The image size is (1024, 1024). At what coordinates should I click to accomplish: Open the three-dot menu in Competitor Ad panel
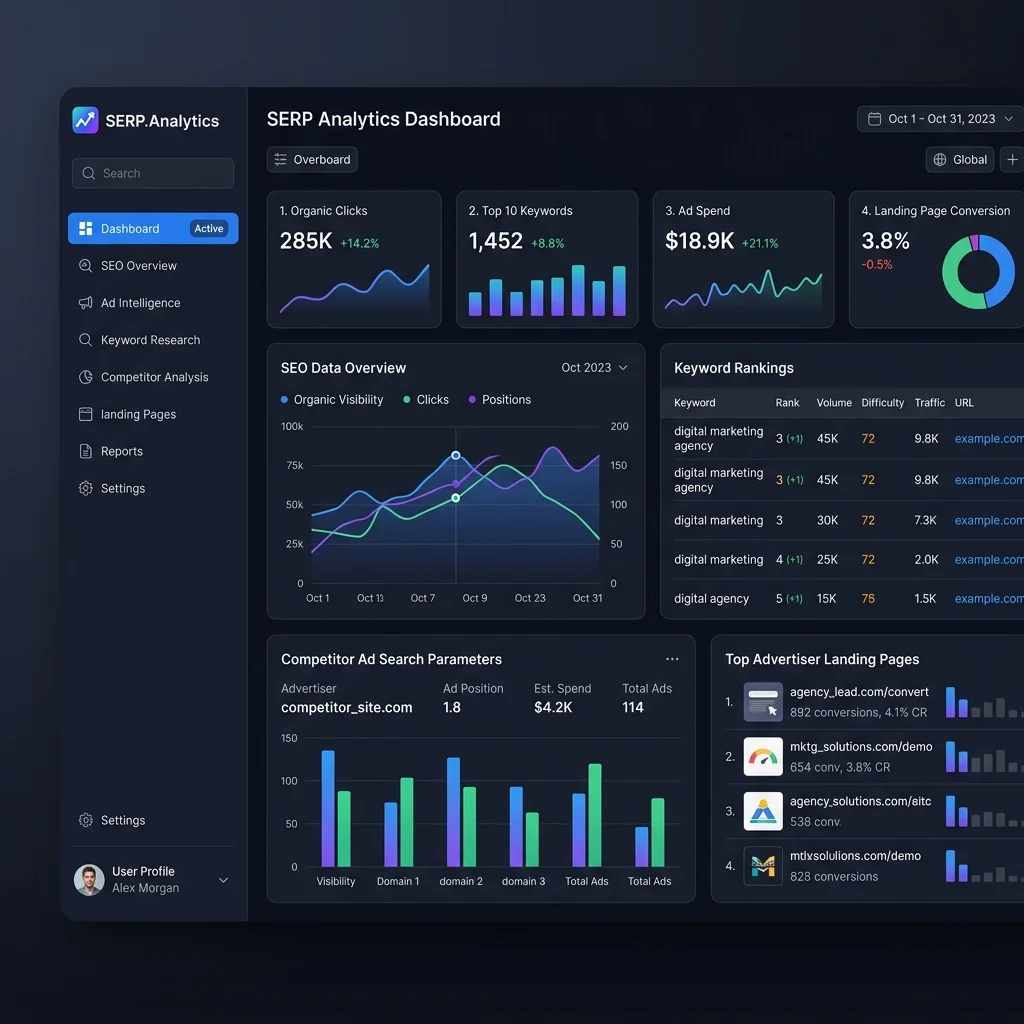672,660
